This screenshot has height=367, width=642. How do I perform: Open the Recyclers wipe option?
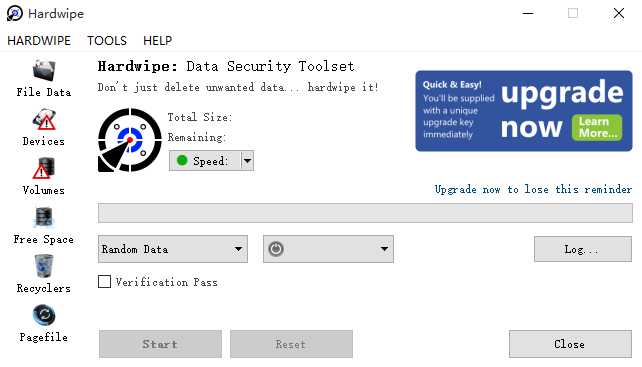point(43,266)
